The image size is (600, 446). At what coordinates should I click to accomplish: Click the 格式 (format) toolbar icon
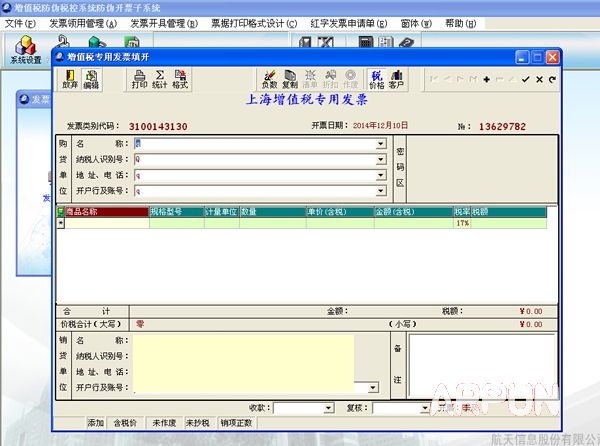(180, 79)
